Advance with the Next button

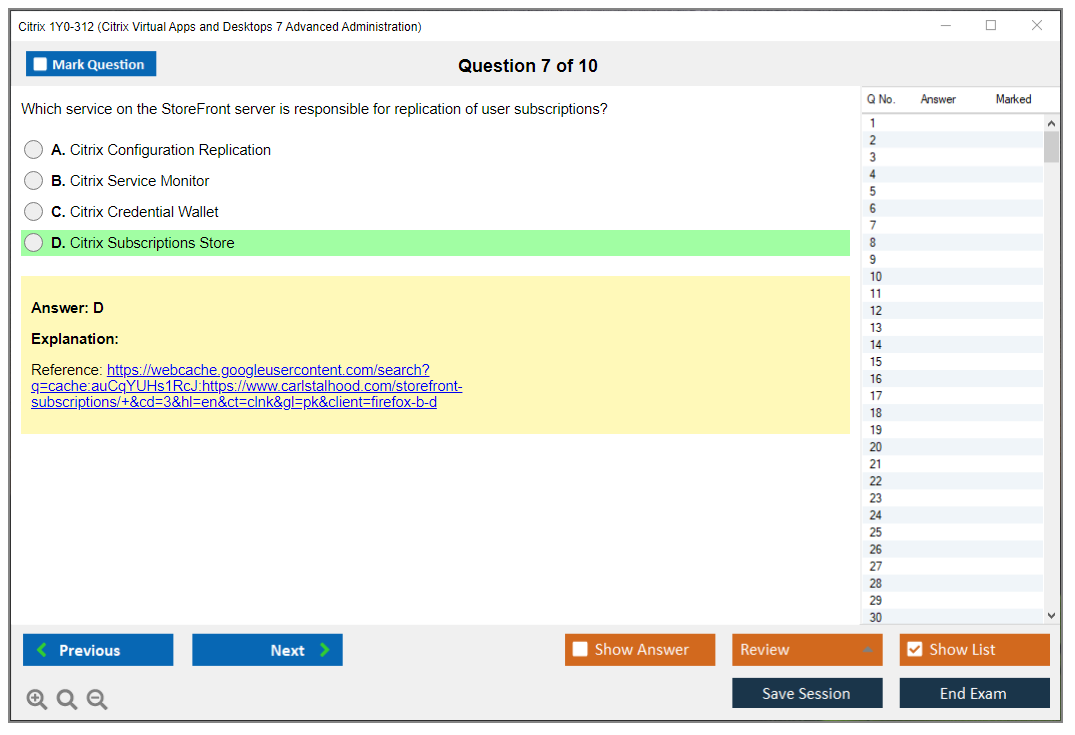pyautogui.click(x=267, y=650)
